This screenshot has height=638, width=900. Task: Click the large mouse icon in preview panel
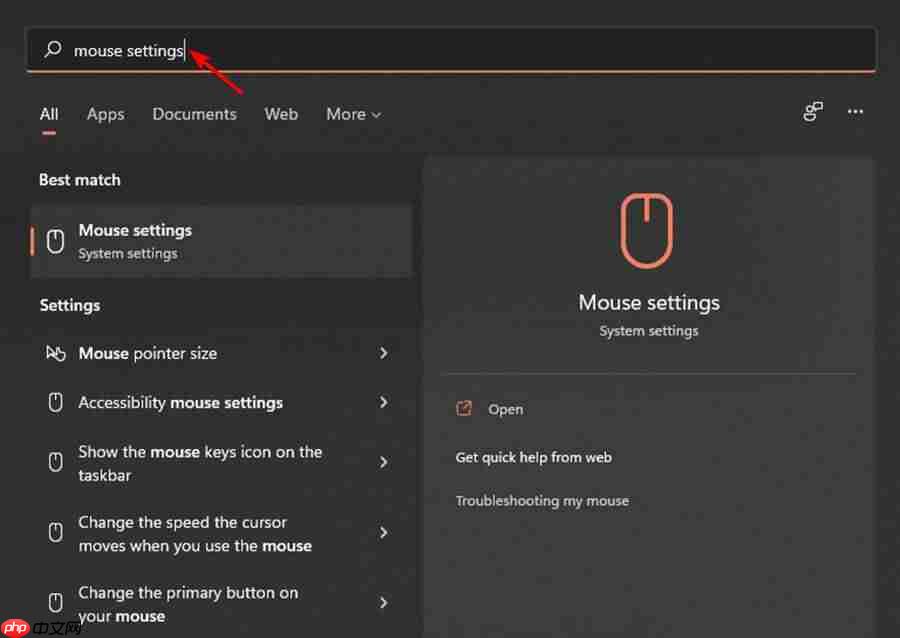(x=647, y=230)
